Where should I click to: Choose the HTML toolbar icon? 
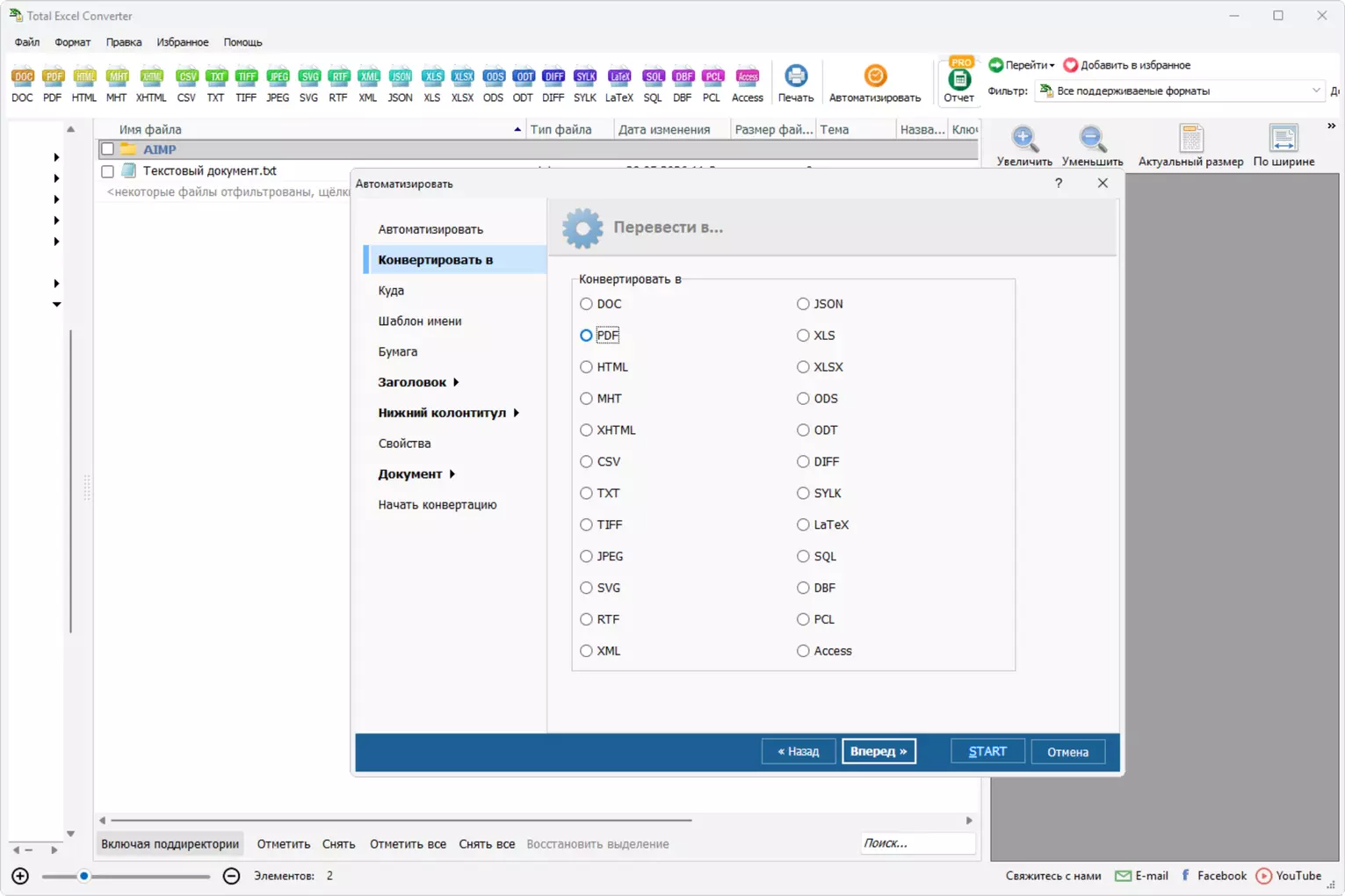(x=84, y=84)
